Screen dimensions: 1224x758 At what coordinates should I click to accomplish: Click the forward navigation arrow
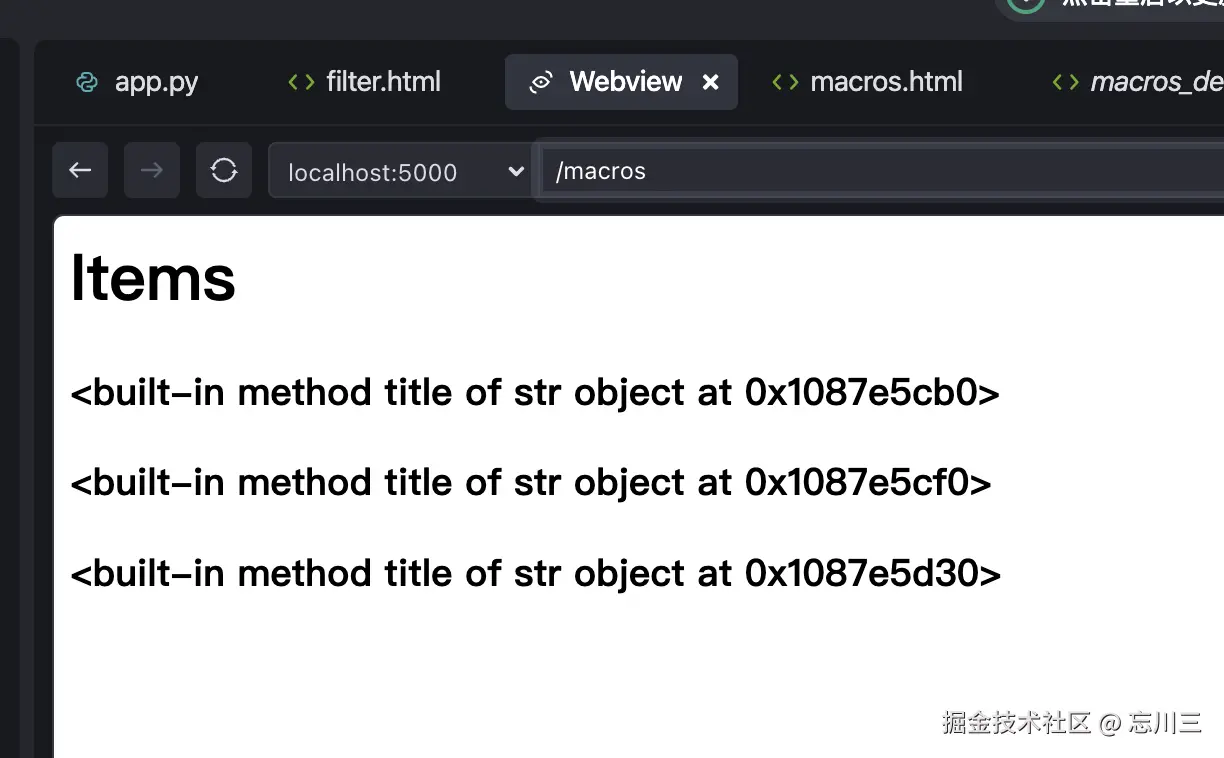(152, 171)
